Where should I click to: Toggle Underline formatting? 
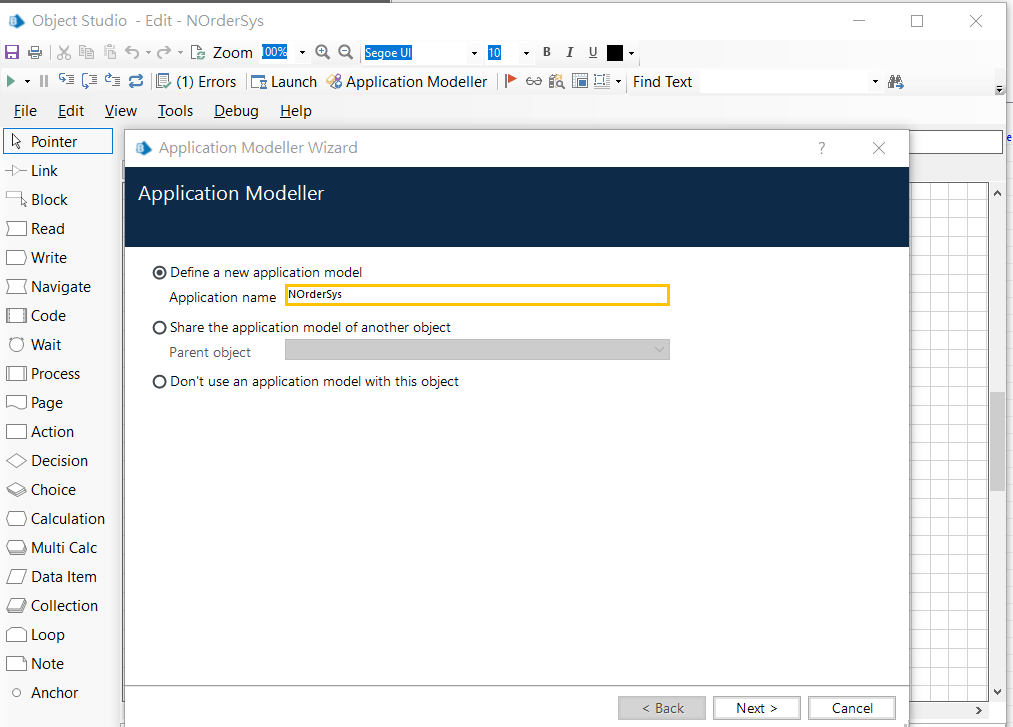[x=592, y=52]
